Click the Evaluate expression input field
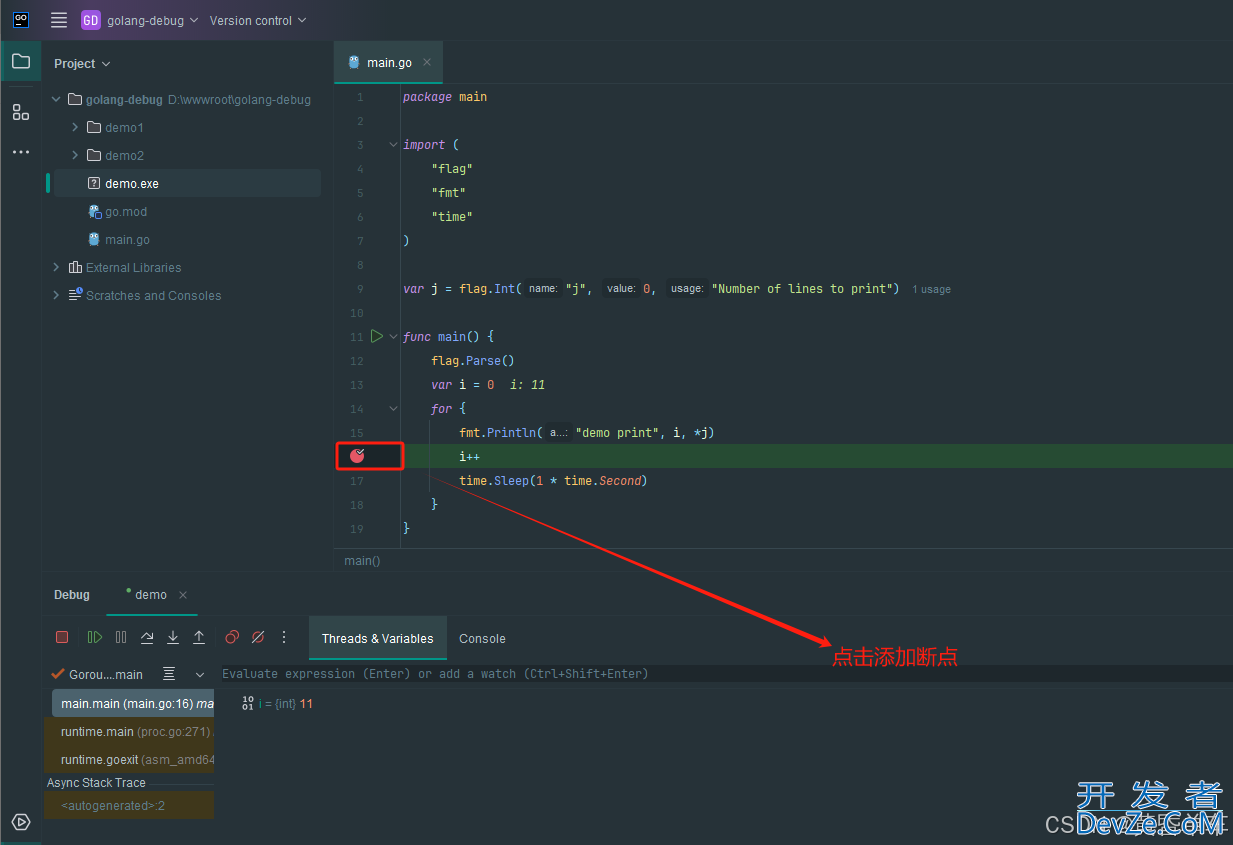The height and width of the screenshot is (845, 1233). pyautogui.click(x=726, y=674)
